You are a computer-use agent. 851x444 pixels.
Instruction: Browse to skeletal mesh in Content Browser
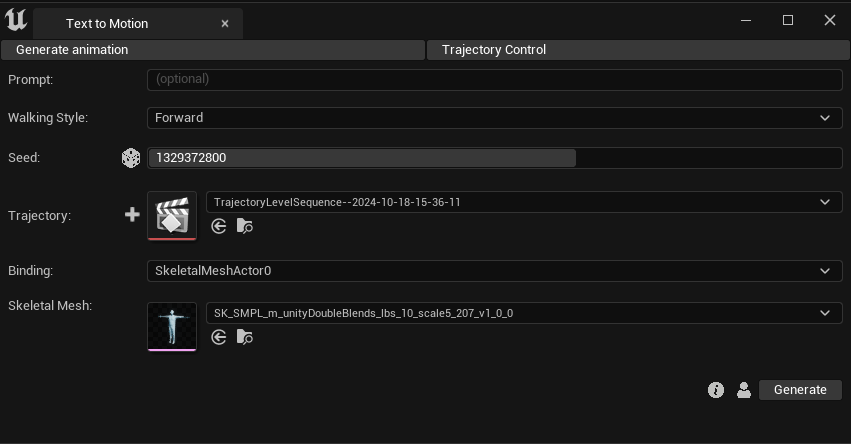[x=244, y=338]
